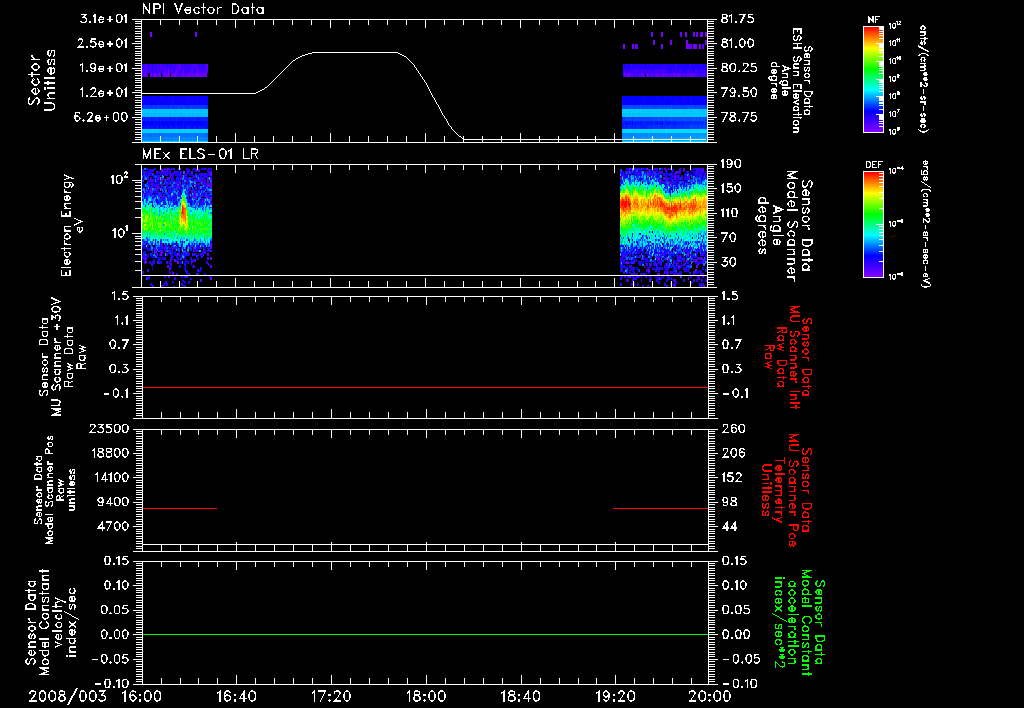
Task: Click the 79.50 elevation tick label
Action: point(739,93)
